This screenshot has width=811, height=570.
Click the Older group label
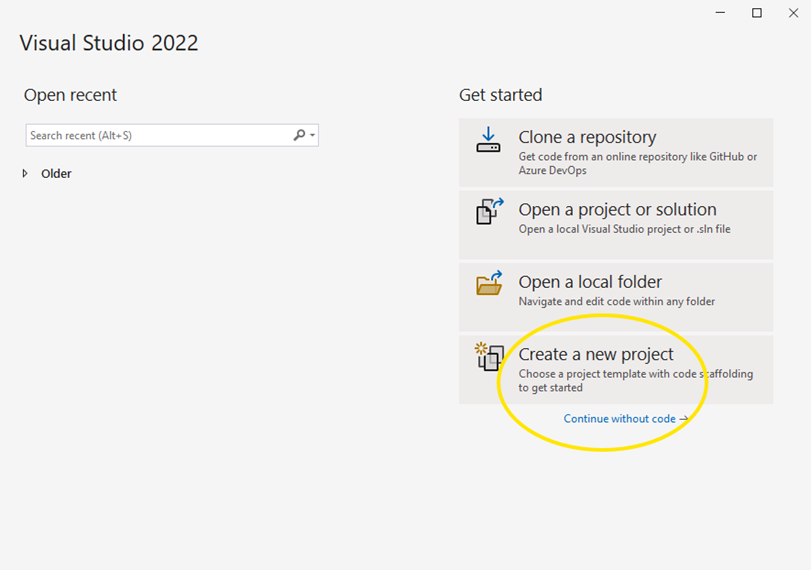coord(56,174)
